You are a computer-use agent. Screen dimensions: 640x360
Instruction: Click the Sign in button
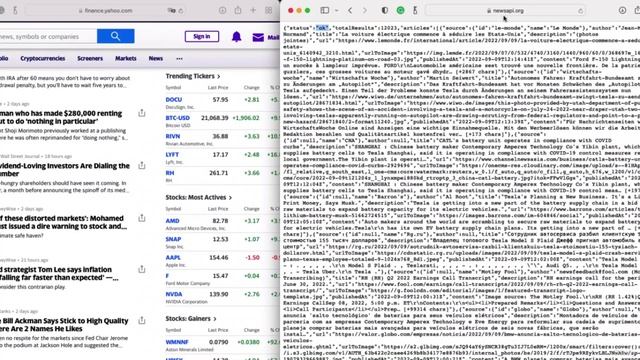tap(202, 36)
